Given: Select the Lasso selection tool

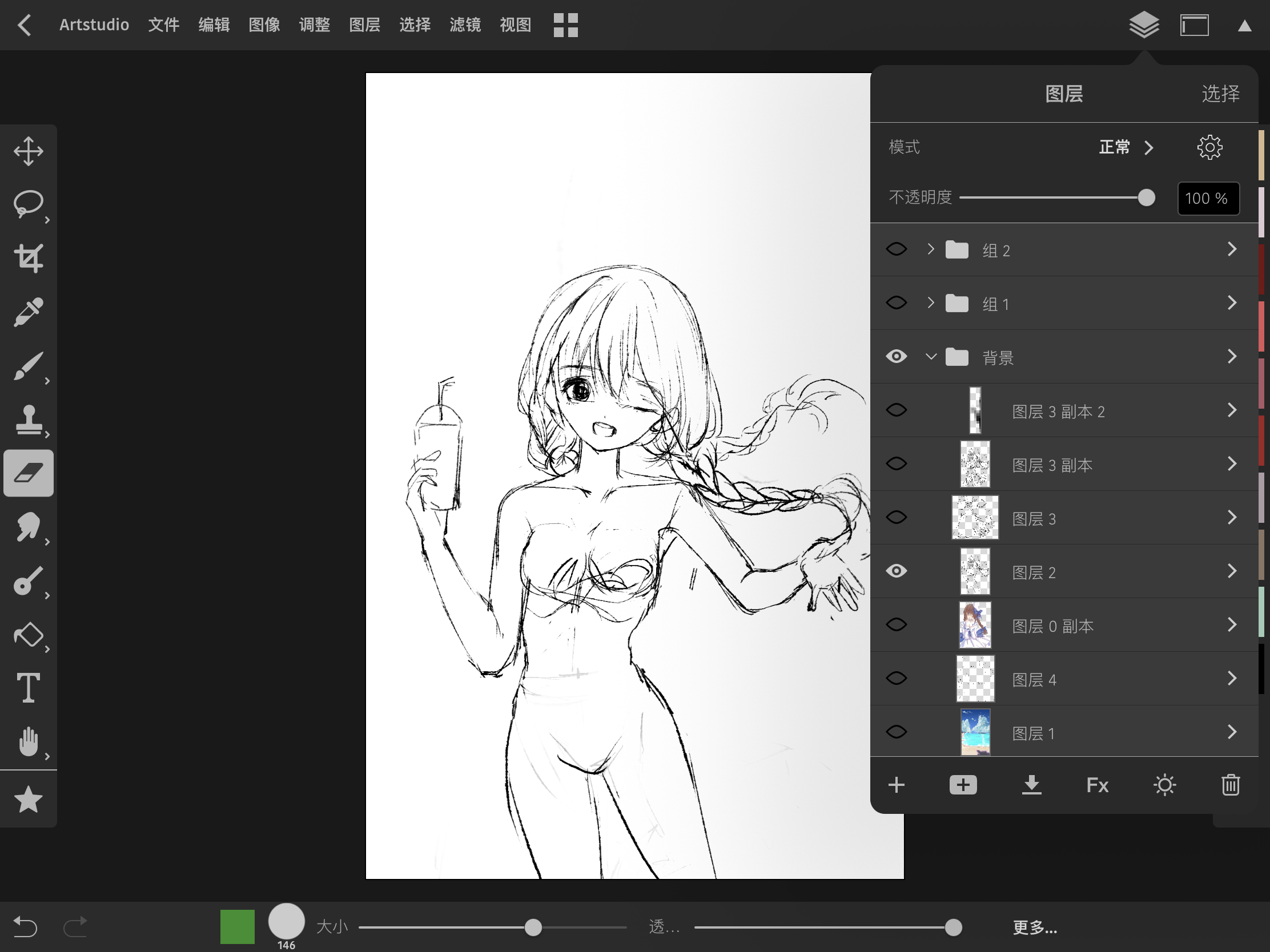Looking at the screenshot, I should click(x=28, y=204).
